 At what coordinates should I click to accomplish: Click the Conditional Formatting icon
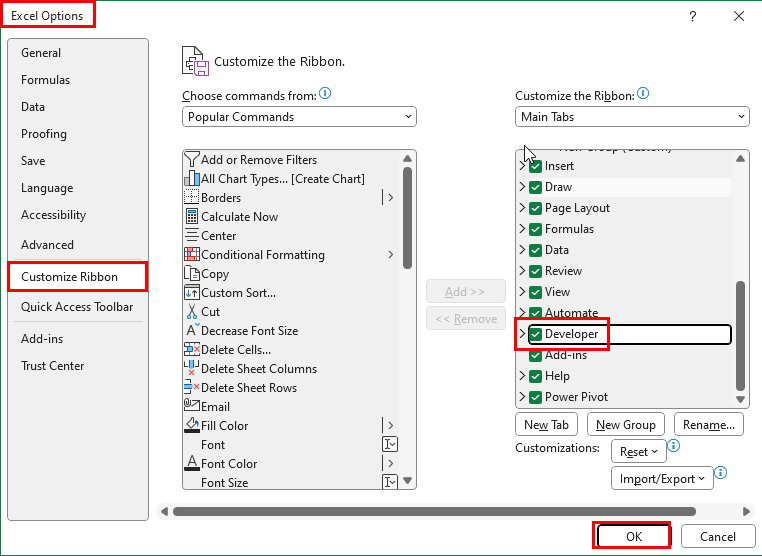click(x=192, y=254)
